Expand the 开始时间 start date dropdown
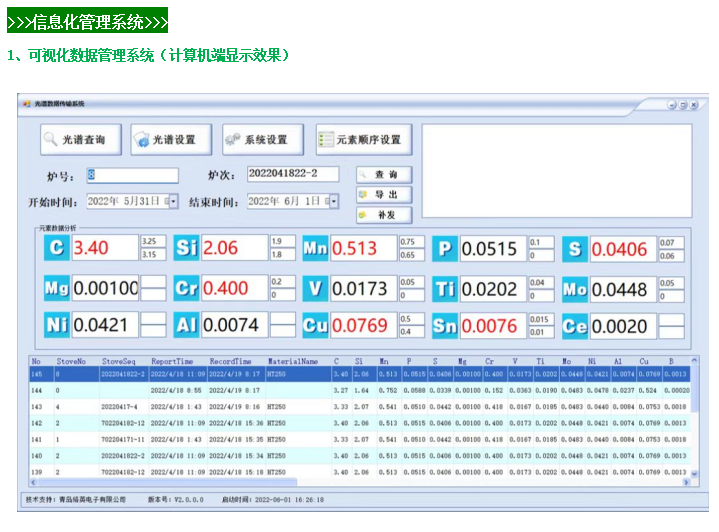Viewport: 719px width, 532px height. click(172, 201)
